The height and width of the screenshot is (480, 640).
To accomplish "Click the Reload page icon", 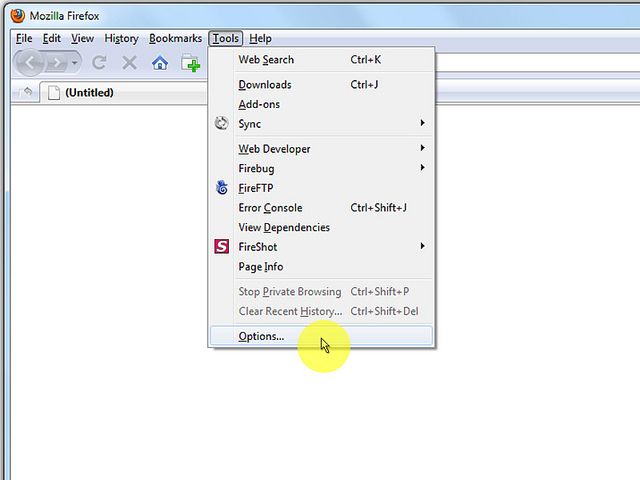I will (x=99, y=63).
